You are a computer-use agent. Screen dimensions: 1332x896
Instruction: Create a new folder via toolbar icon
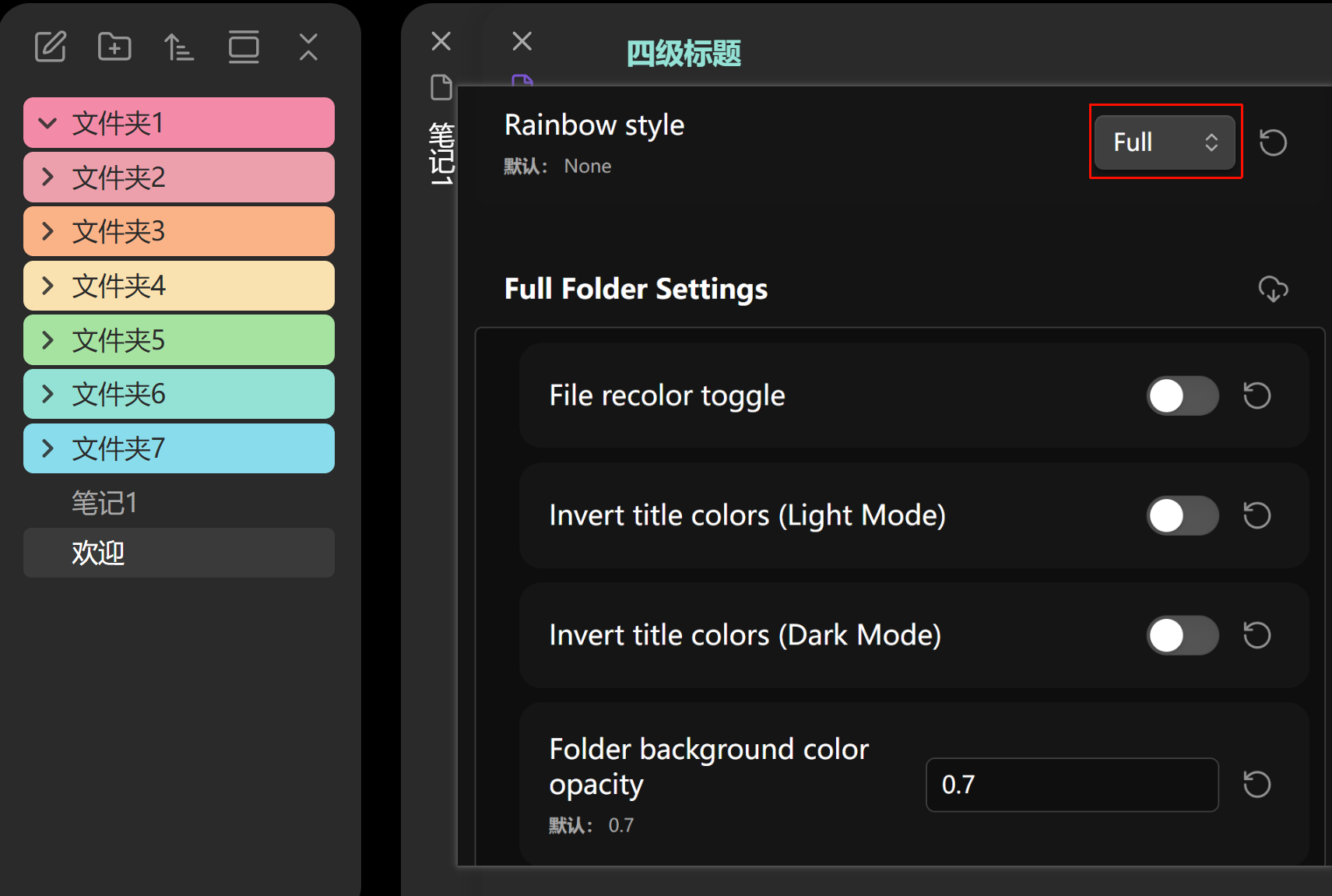click(x=114, y=47)
